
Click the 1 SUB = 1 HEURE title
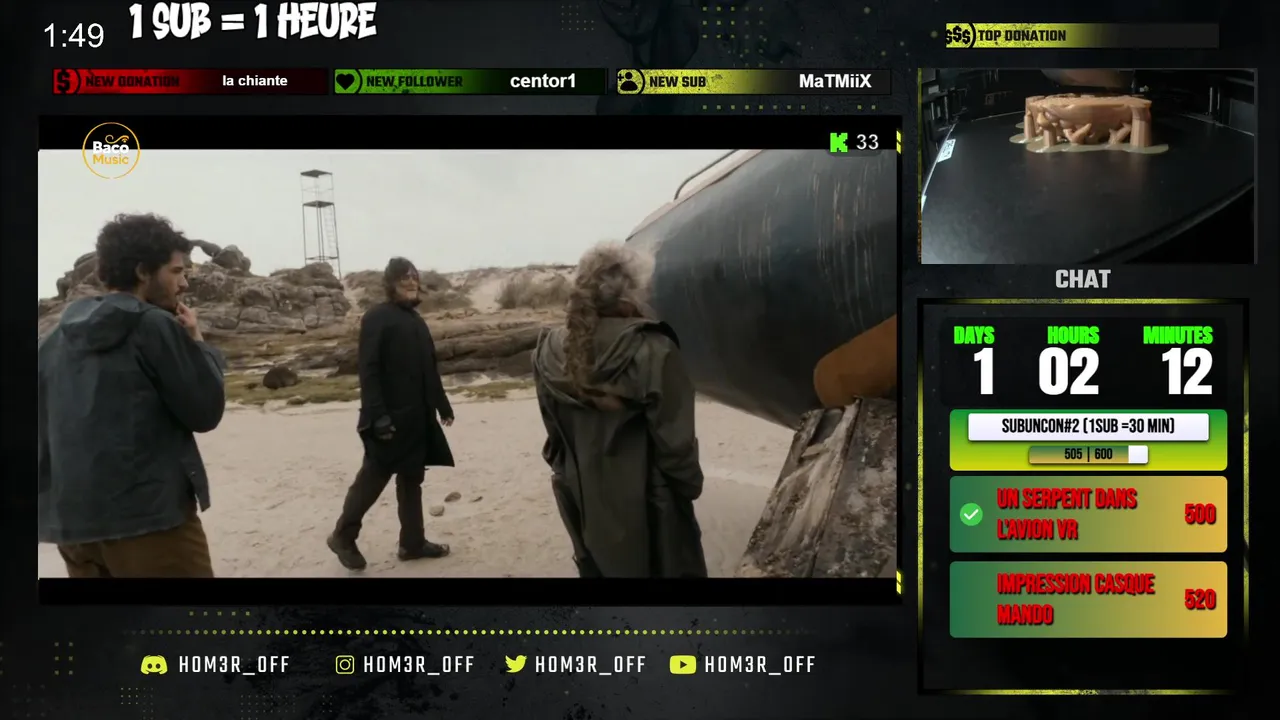253,22
